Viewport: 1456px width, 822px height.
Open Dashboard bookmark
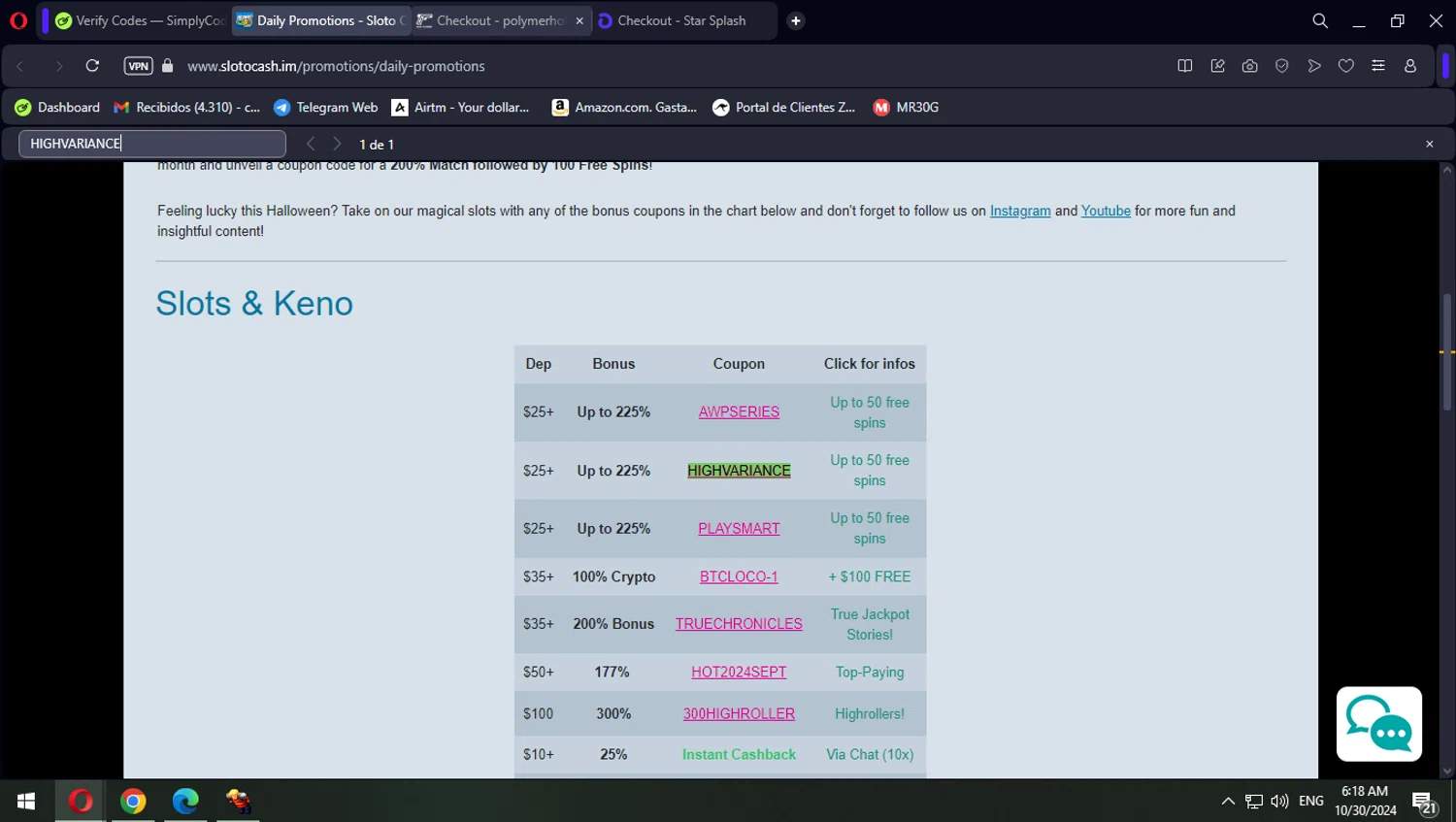click(57, 108)
